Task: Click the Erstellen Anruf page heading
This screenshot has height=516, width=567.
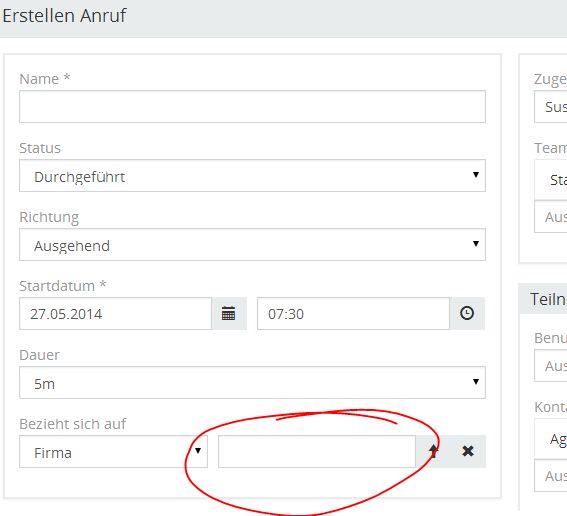Action: pos(64,16)
